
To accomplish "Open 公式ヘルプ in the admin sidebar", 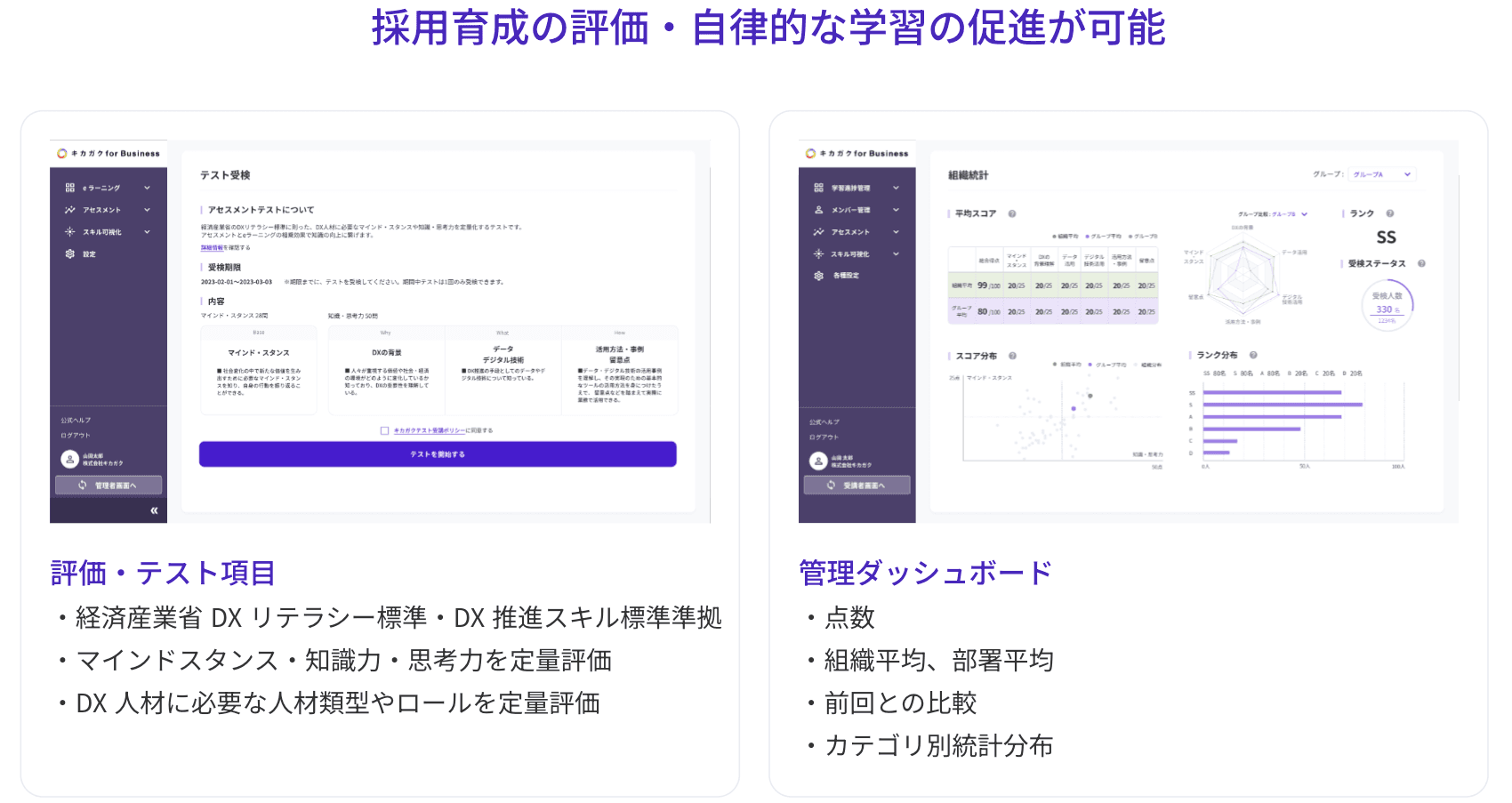I will [824, 422].
